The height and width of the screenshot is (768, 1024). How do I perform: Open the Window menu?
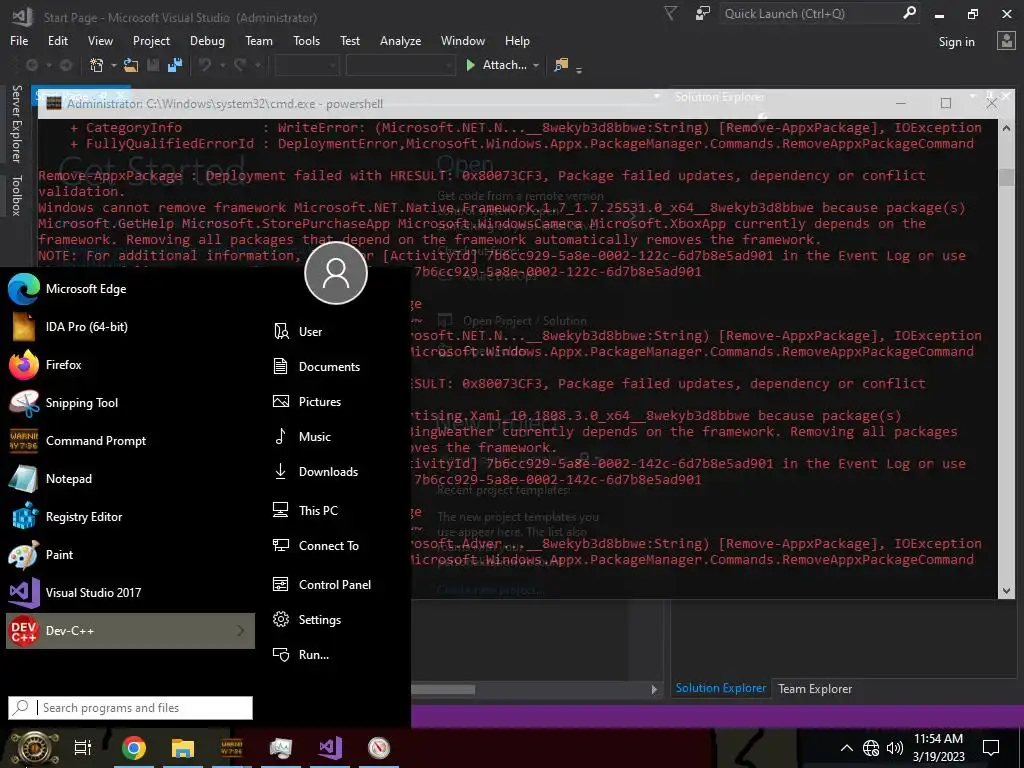coord(462,40)
